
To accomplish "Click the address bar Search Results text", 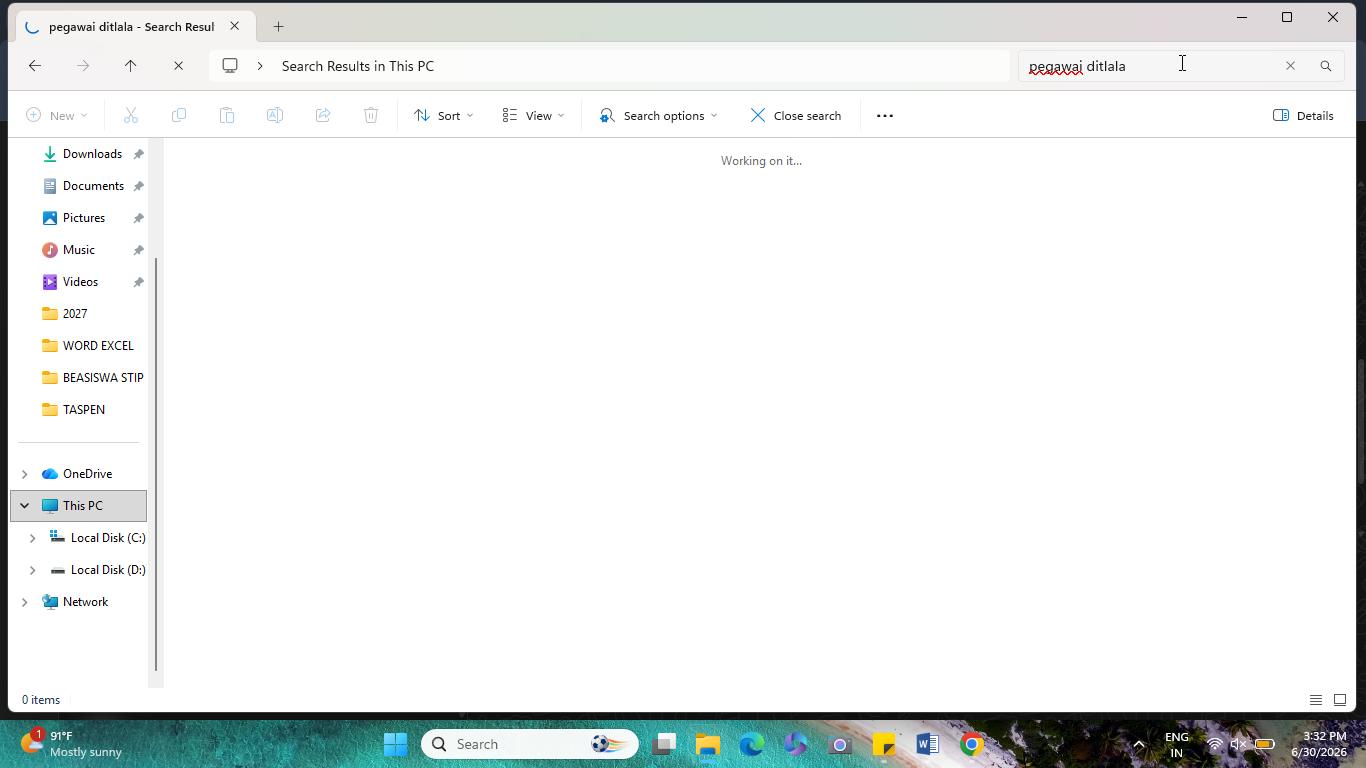I will coord(358,66).
